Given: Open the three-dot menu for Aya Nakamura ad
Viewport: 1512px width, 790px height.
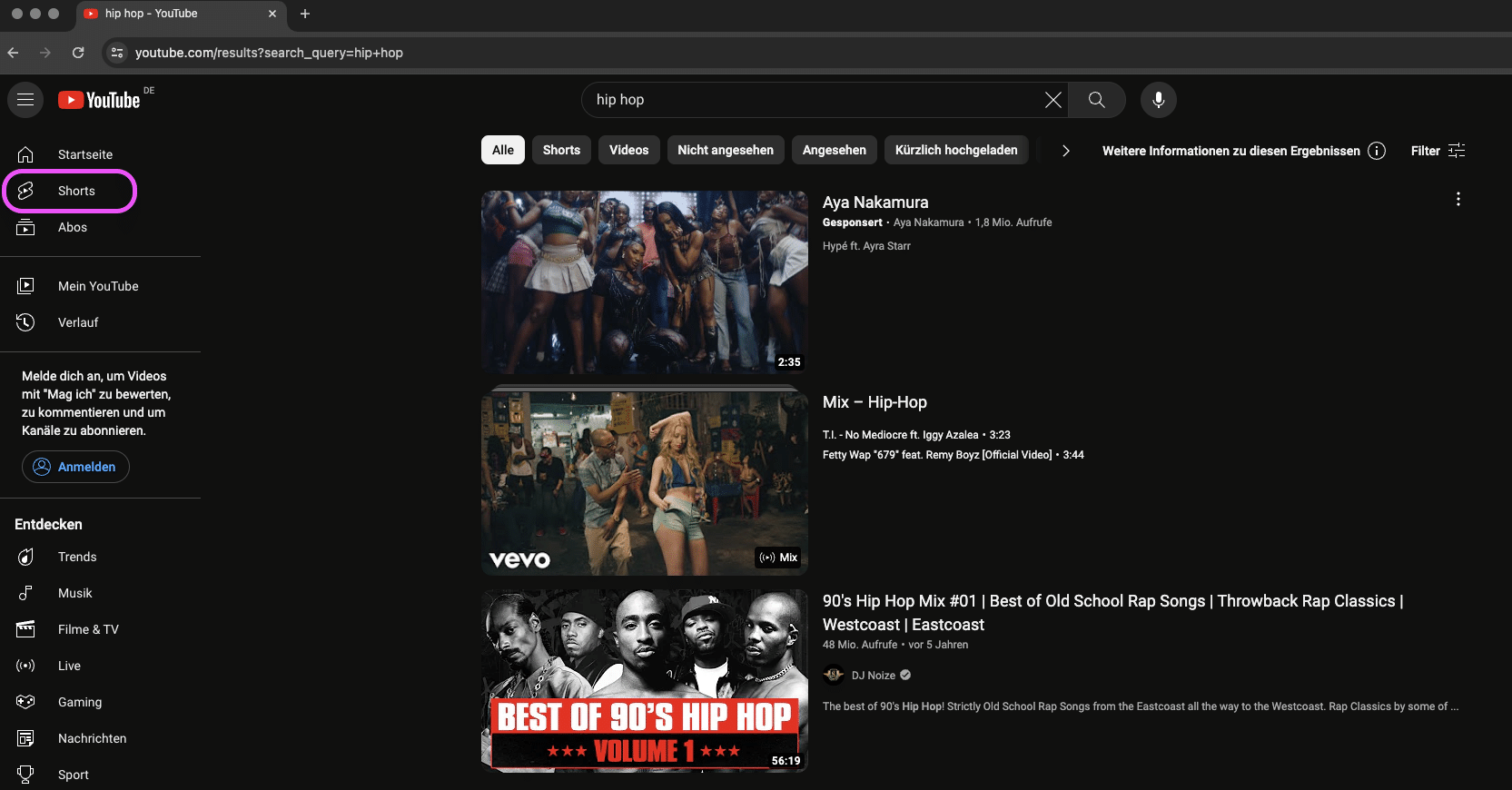Looking at the screenshot, I should (1458, 199).
